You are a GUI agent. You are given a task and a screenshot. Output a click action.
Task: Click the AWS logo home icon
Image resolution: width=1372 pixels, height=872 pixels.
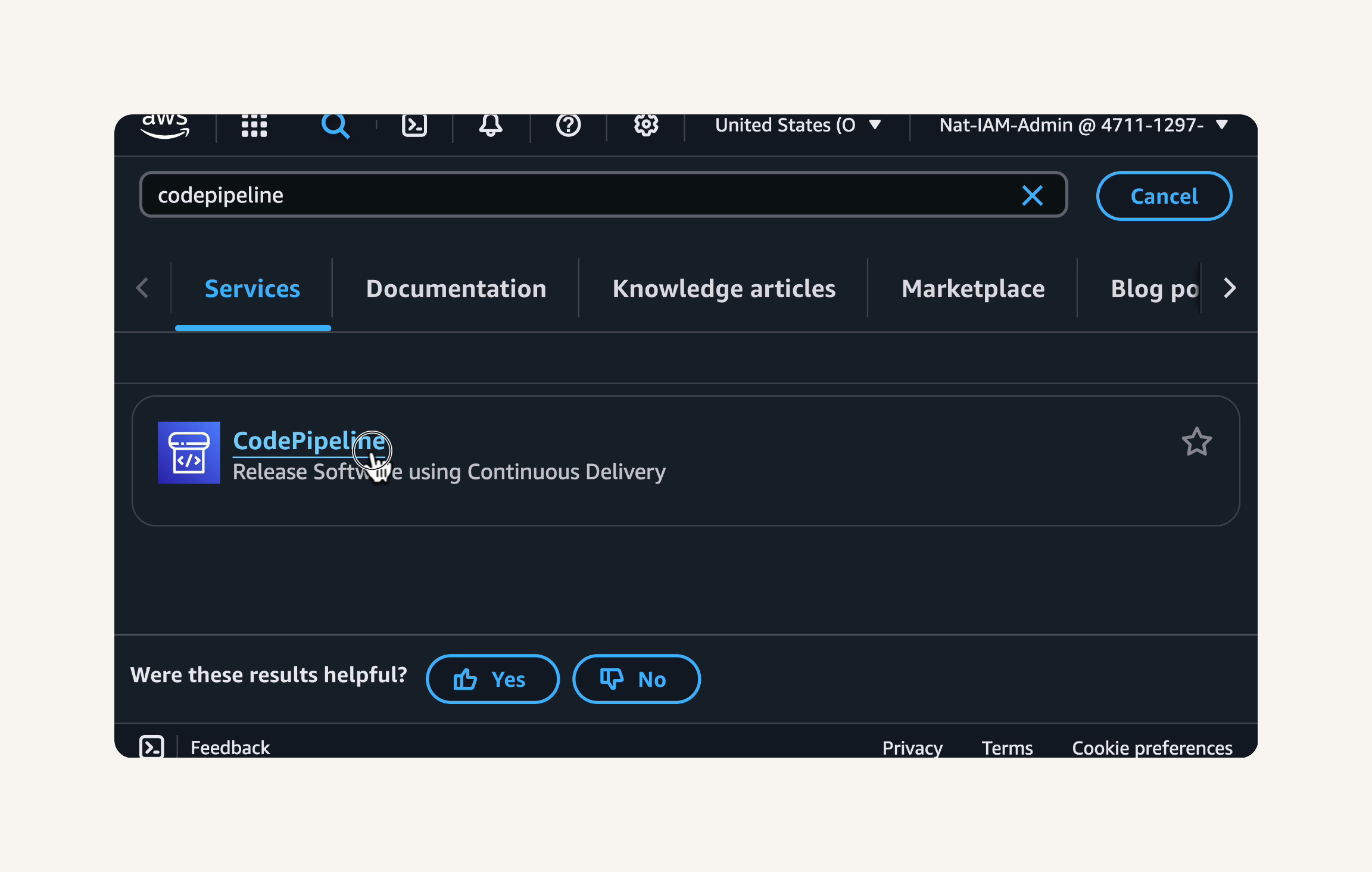(165, 126)
